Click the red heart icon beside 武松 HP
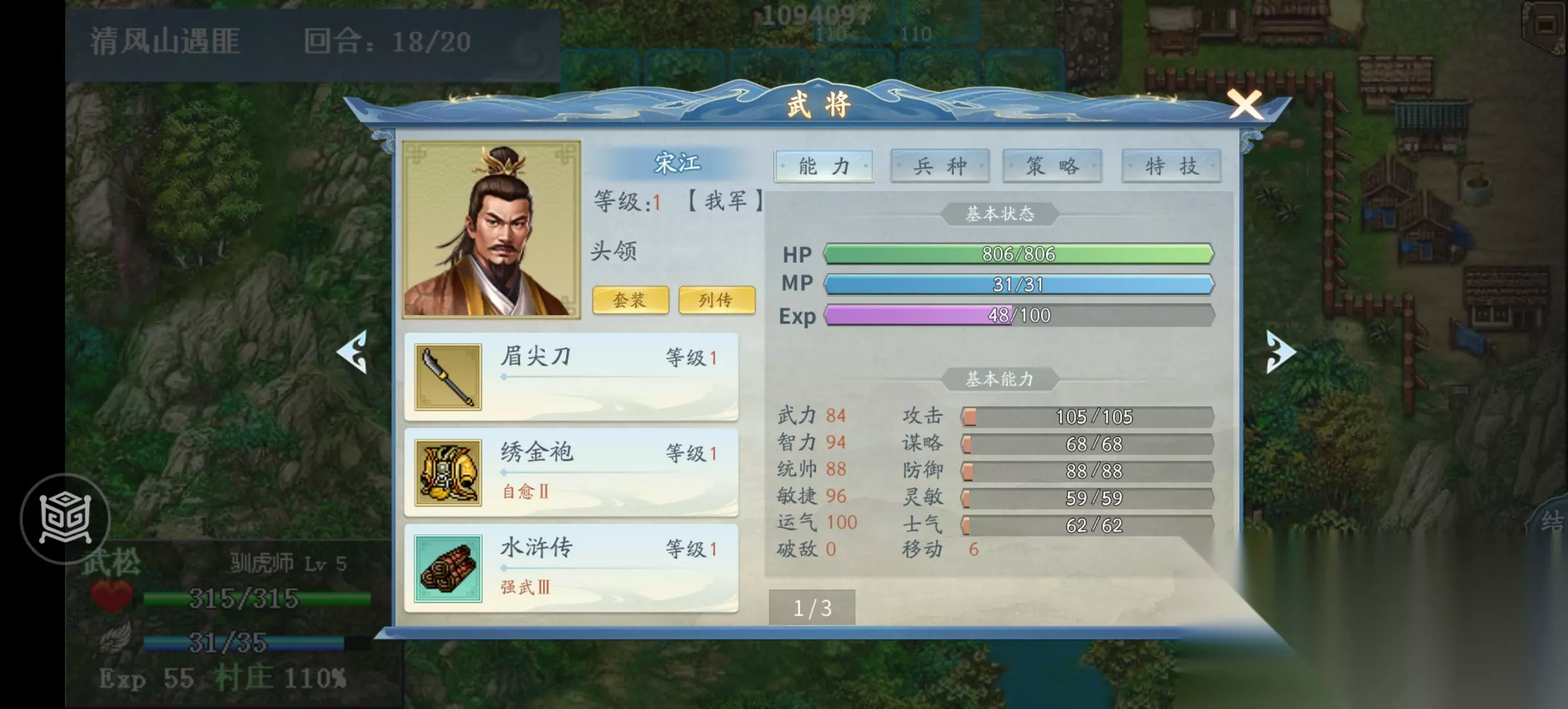Screen dimensions: 1568x709 tap(112, 597)
